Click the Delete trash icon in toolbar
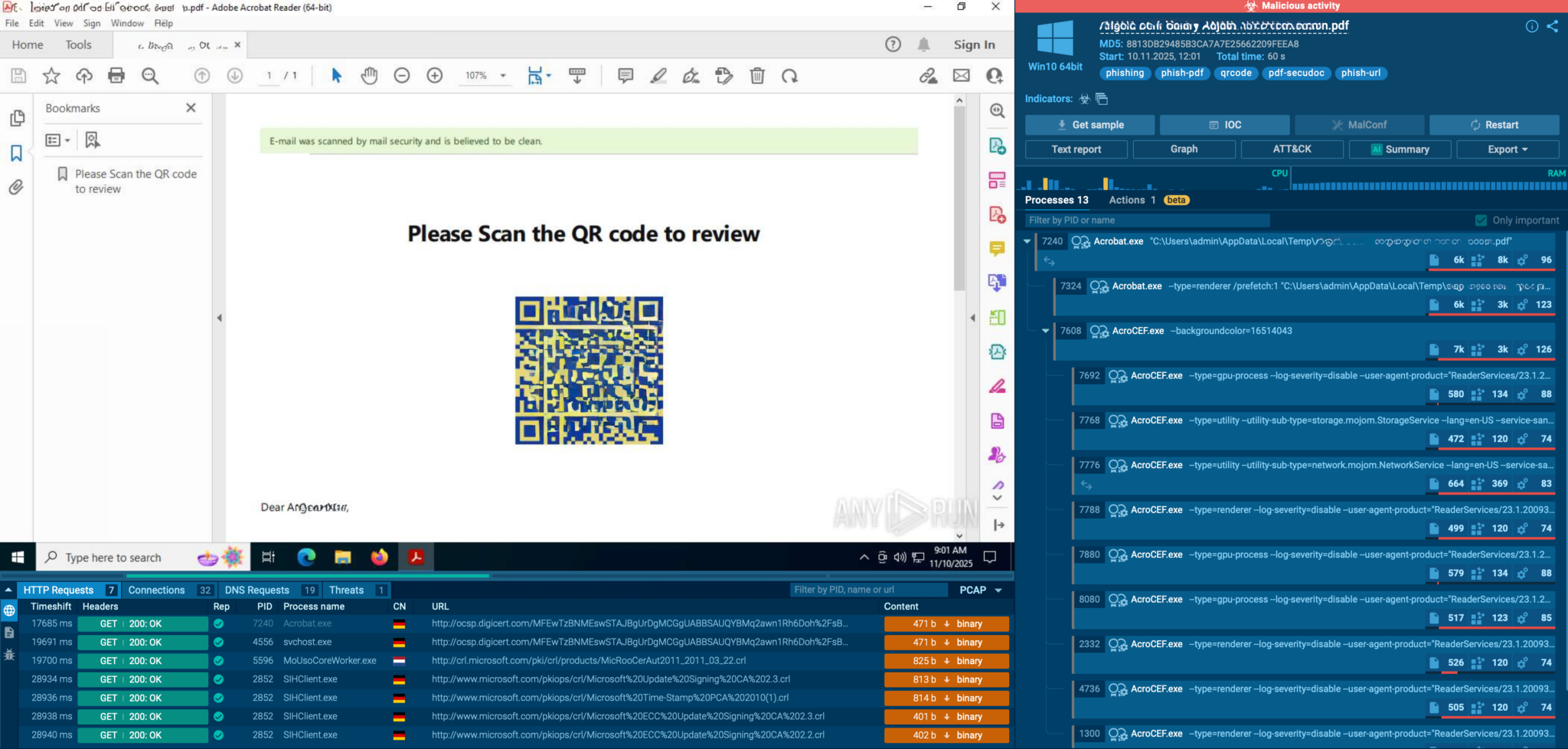 coord(757,75)
